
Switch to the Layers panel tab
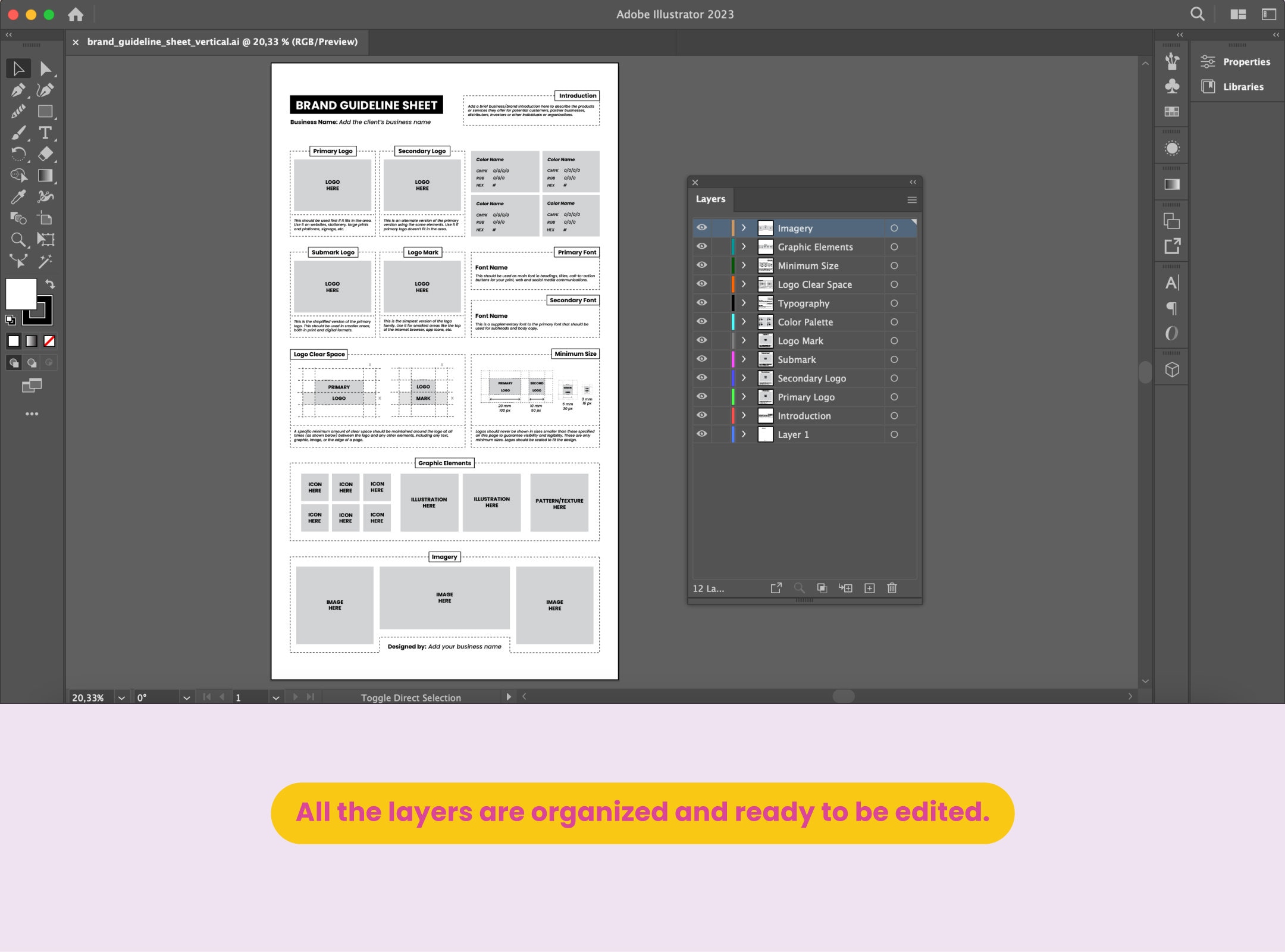[x=711, y=199]
